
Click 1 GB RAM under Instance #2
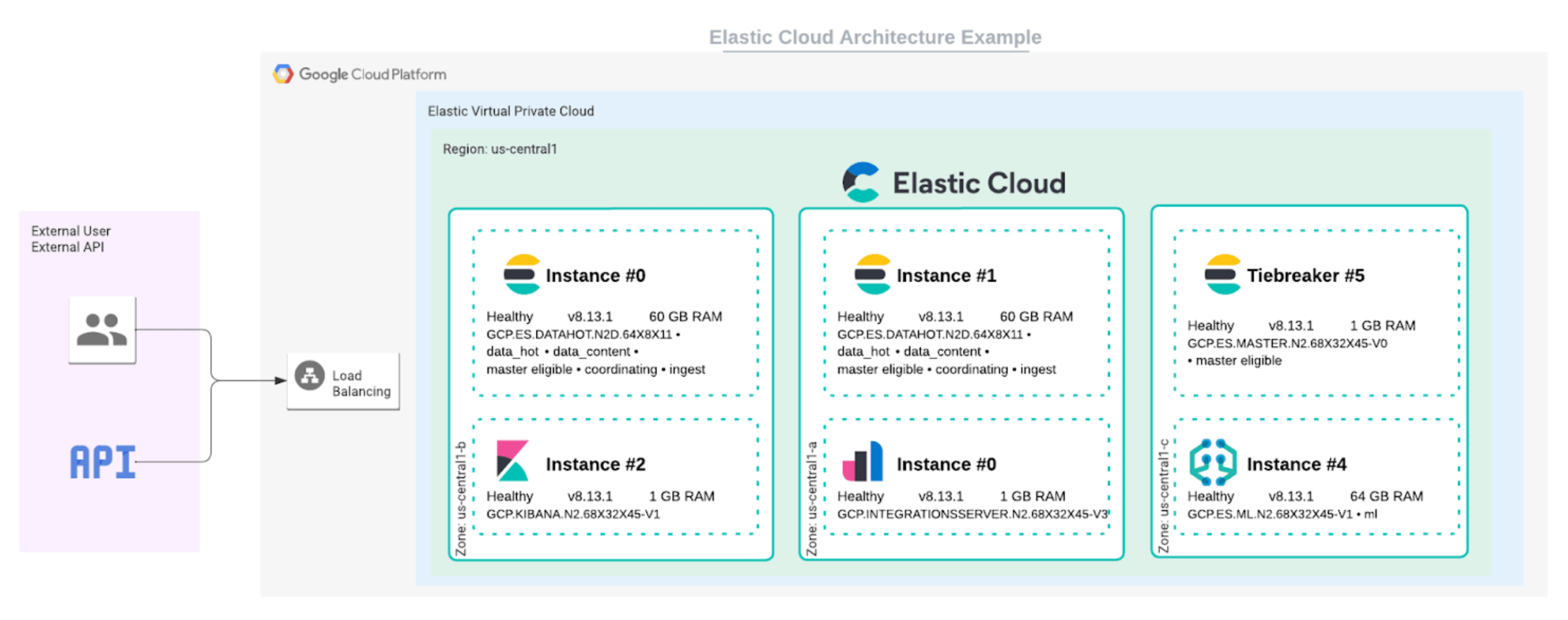(681, 496)
